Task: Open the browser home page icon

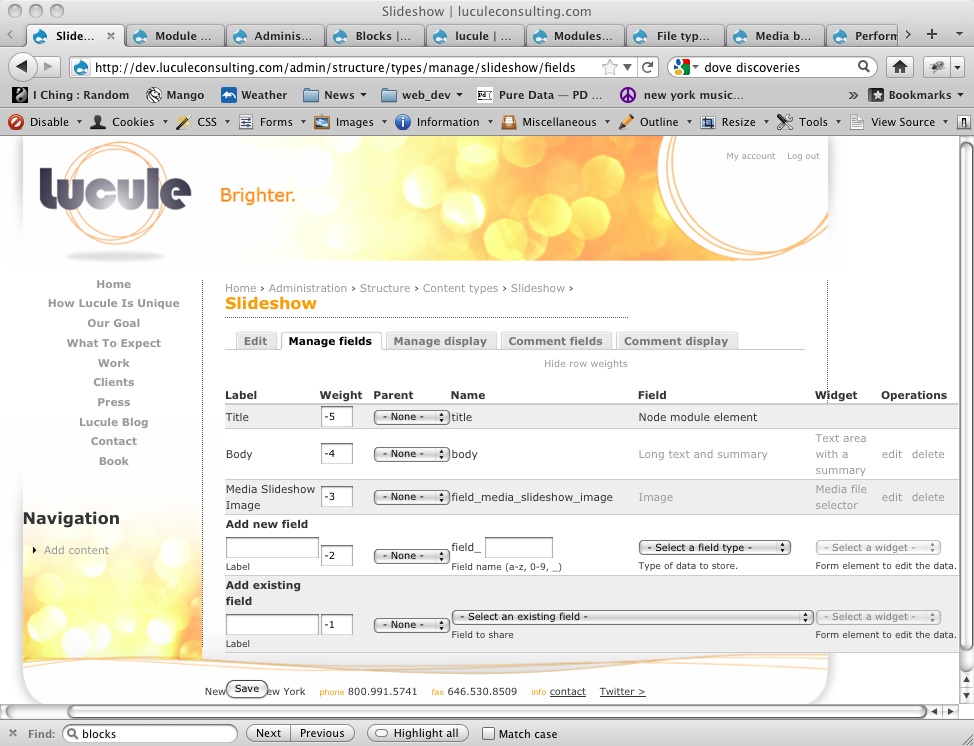Action: [x=899, y=66]
